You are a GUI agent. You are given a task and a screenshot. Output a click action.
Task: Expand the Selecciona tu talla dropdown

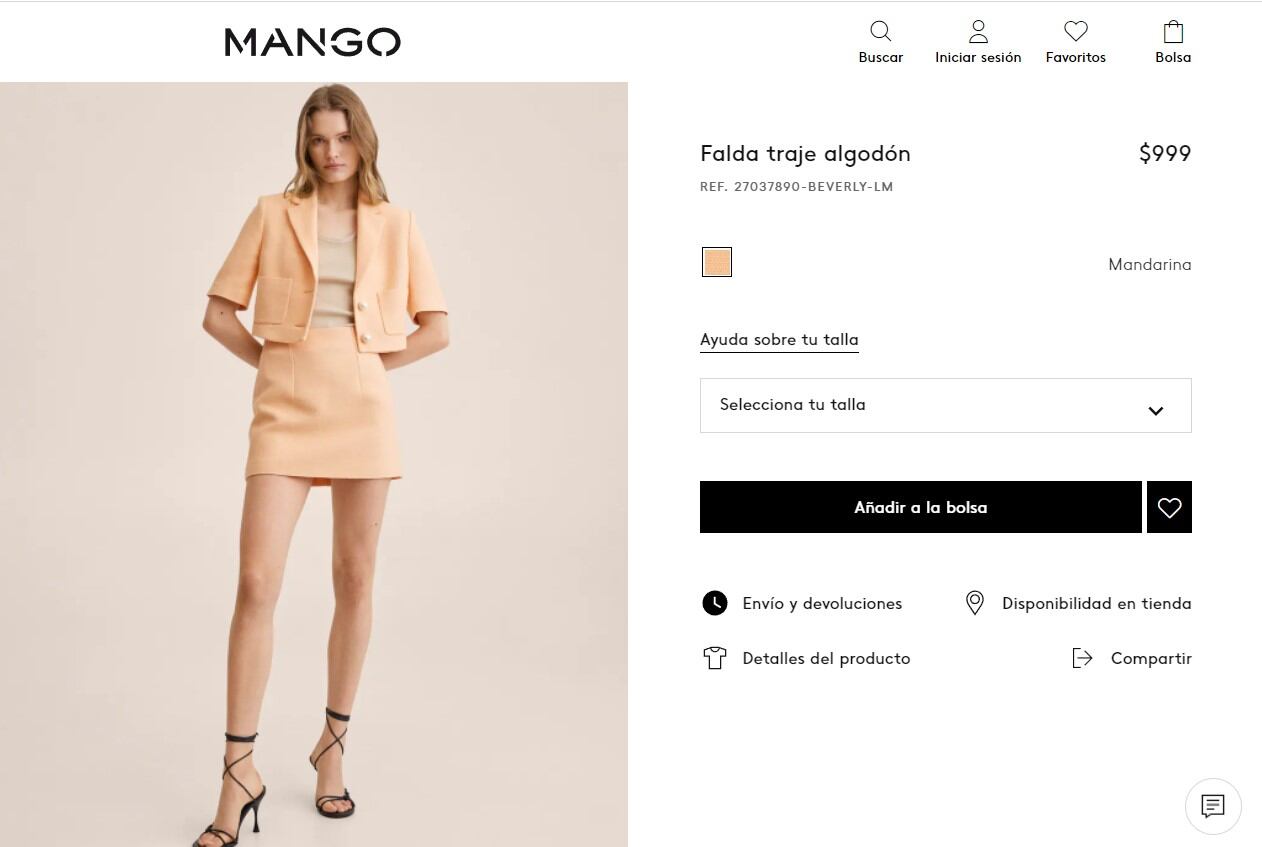click(945, 405)
